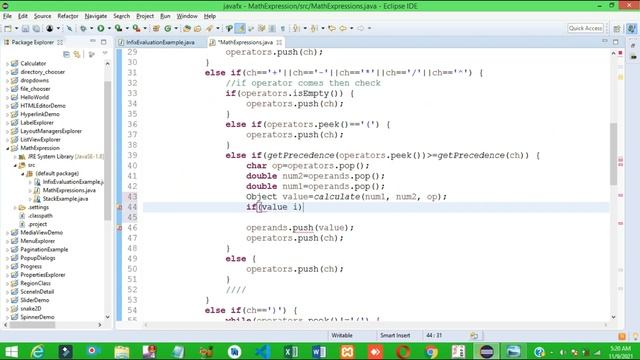Collapse the (default package) node
This screenshot has height=360, width=640.
point(23,173)
